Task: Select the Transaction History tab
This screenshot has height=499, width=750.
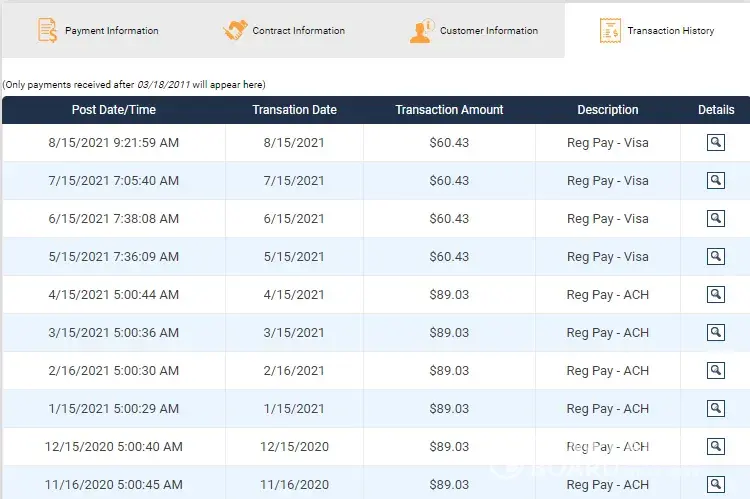Action: point(657,31)
